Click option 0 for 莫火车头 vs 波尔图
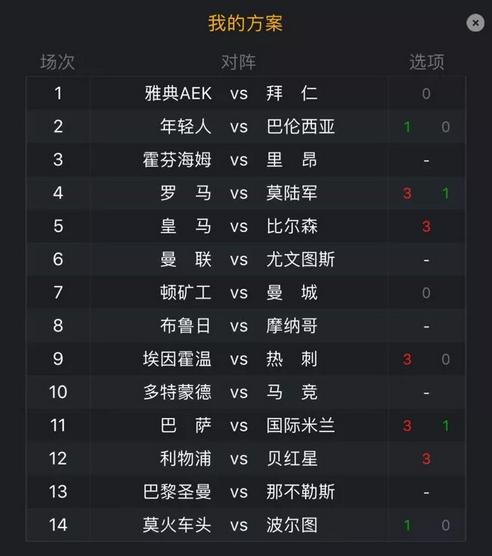 click(x=445, y=525)
